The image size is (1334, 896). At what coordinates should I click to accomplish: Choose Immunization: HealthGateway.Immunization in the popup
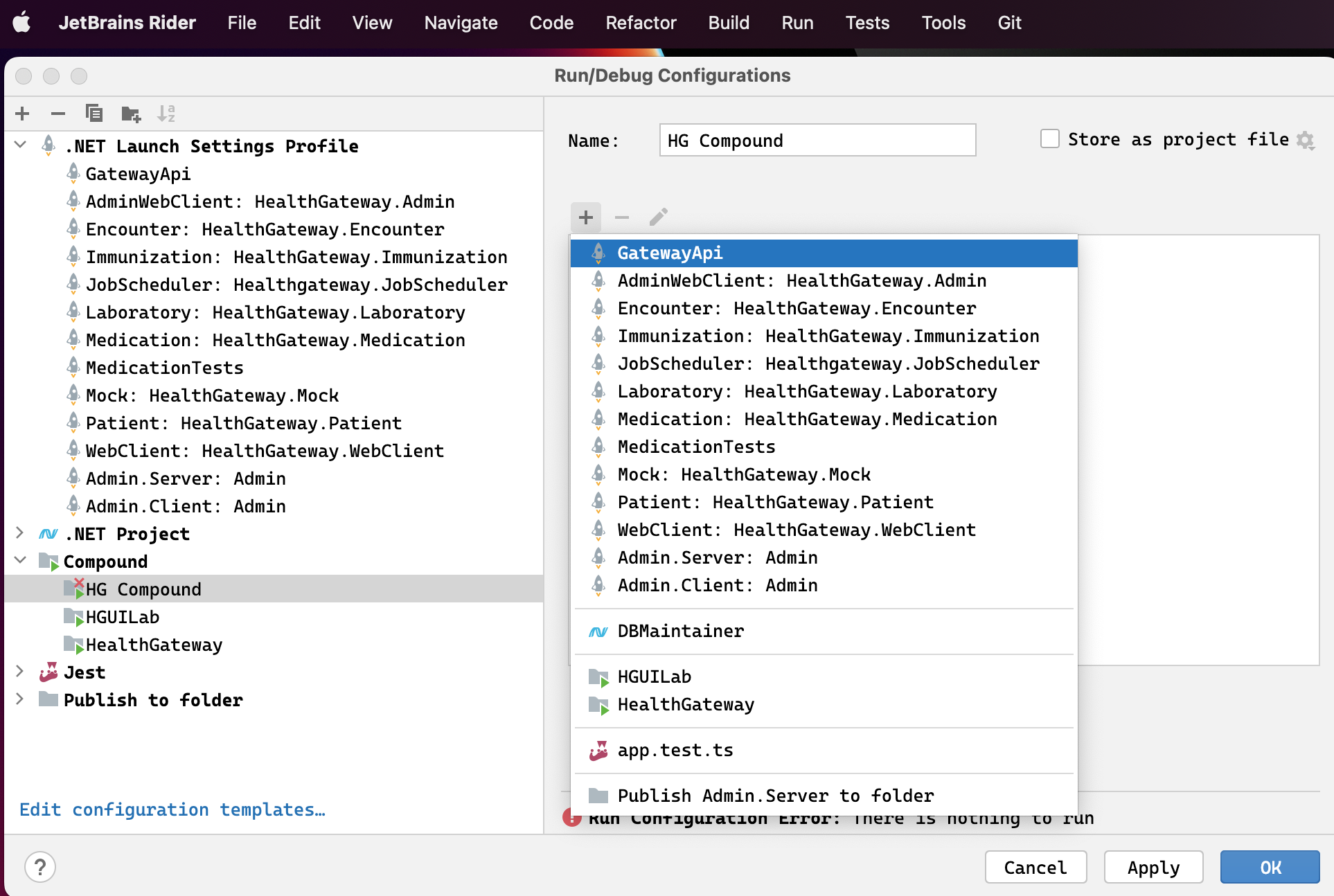pos(824,337)
